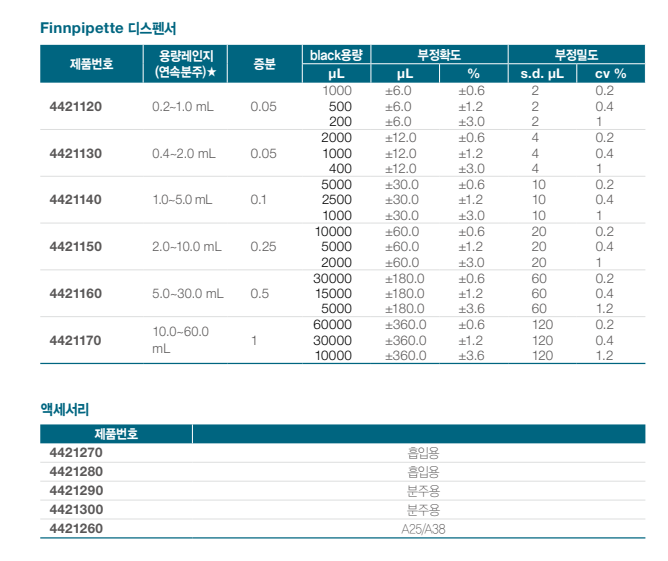Select accessory number 4421260
Screen dimensions: 668x561
point(76,529)
